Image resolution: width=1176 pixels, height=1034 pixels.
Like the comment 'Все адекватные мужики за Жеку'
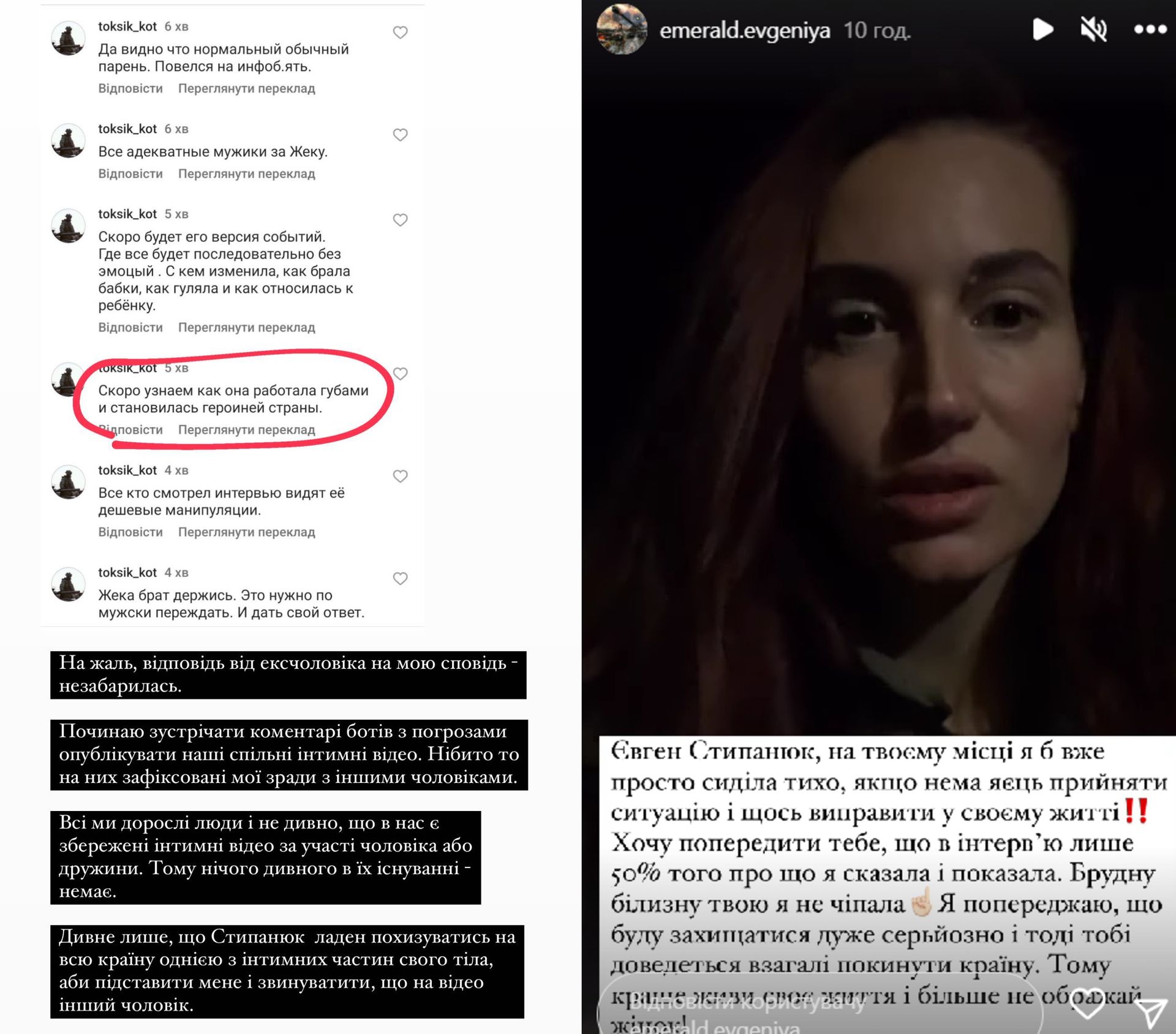point(400,135)
